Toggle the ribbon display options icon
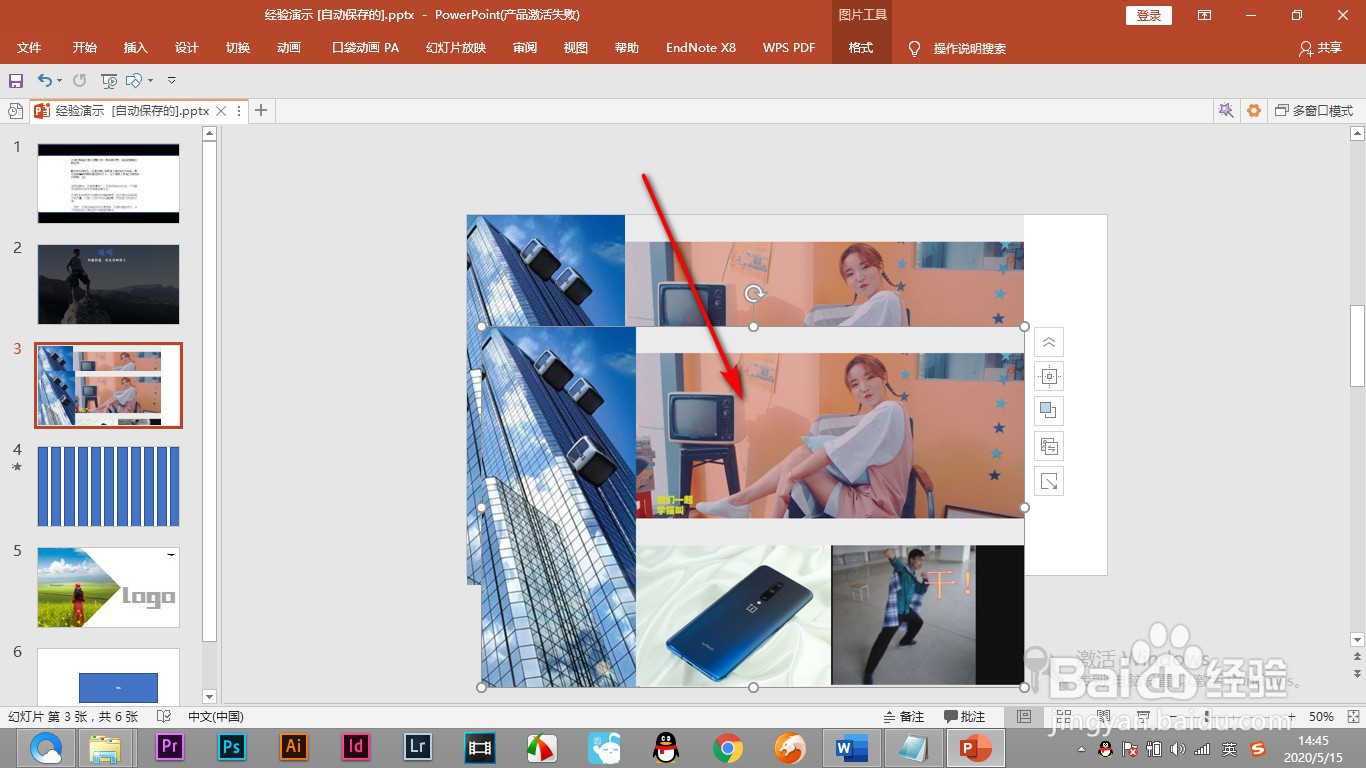 click(x=1205, y=15)
